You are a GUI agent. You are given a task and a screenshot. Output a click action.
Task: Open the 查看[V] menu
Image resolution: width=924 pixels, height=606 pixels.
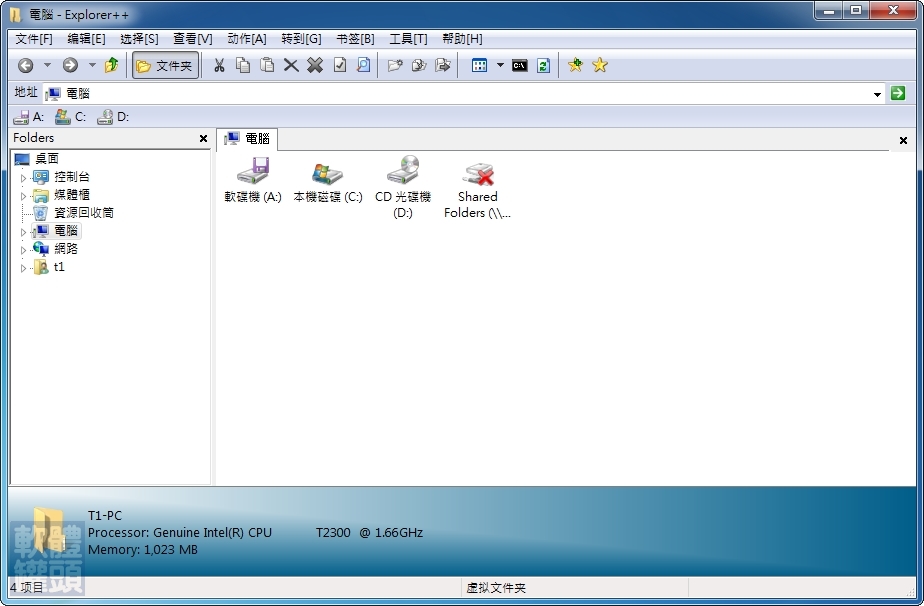point(192,39)
